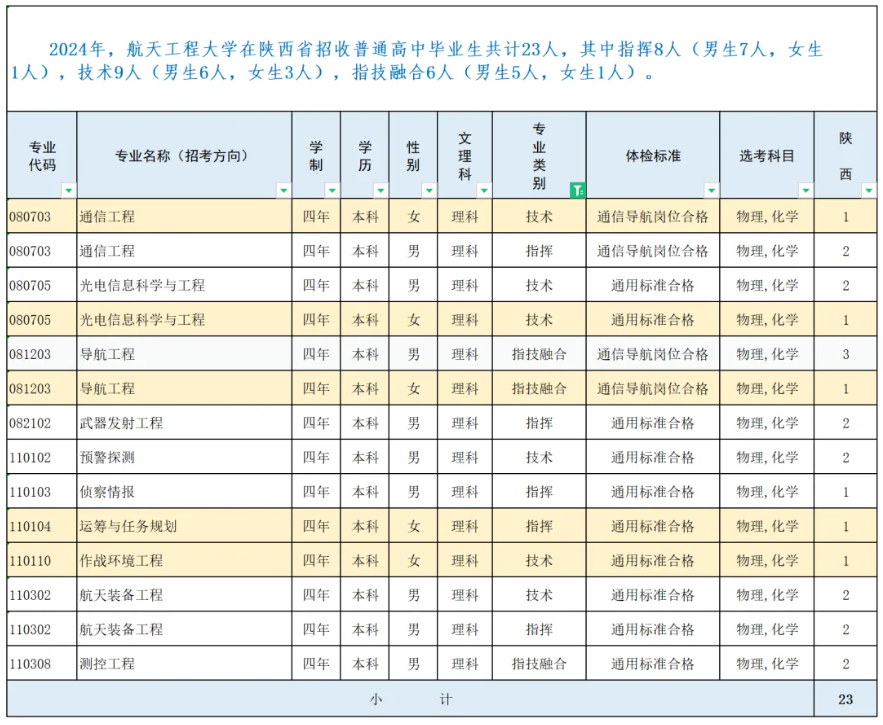Select the 082102 code cell
883x725 pixels.
(x=42, y=422)
